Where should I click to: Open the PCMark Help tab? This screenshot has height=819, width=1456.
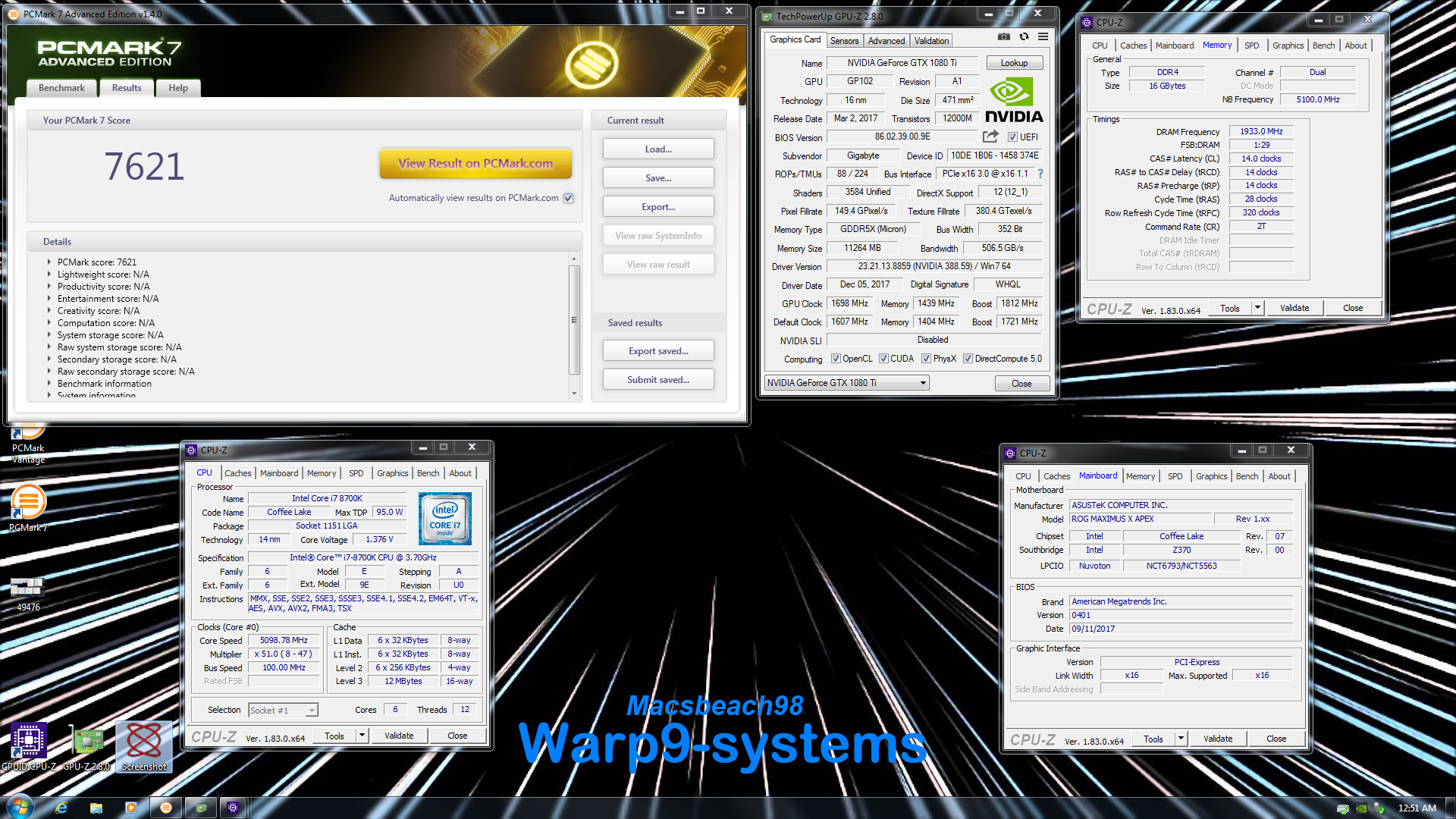178,88
